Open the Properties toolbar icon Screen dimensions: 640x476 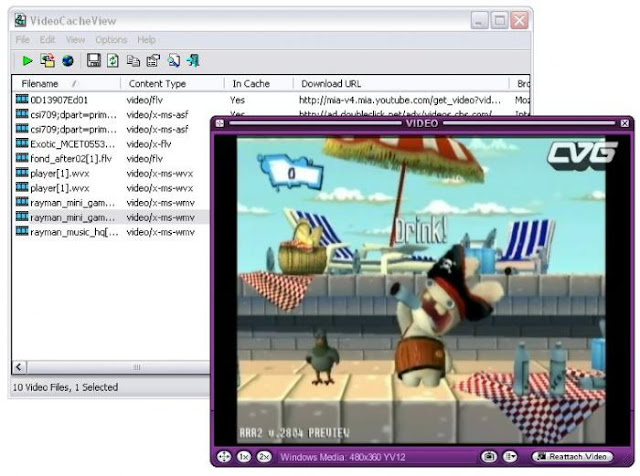pos(153,61)
